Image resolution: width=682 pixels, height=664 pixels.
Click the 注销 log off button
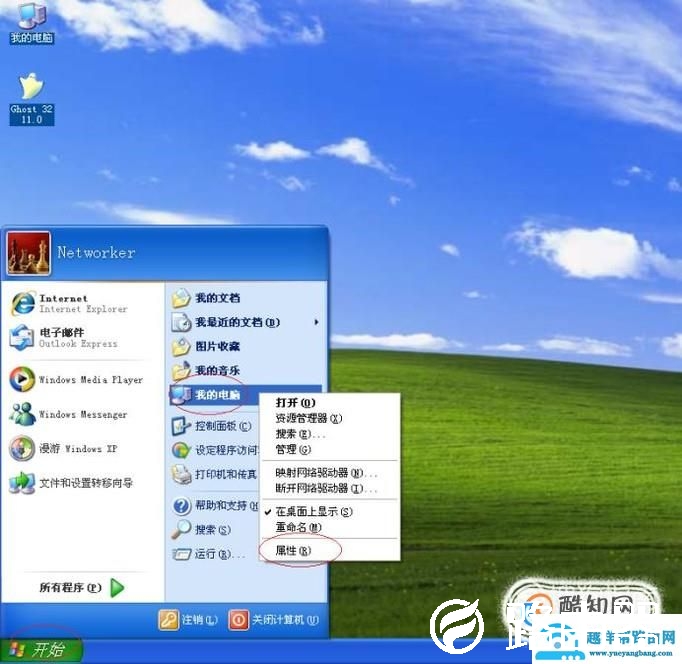[188, 620]
